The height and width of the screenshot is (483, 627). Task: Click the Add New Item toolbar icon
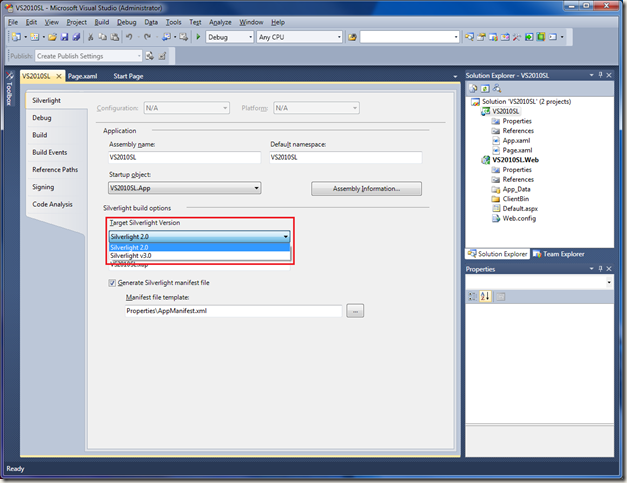tap(35, 37)
